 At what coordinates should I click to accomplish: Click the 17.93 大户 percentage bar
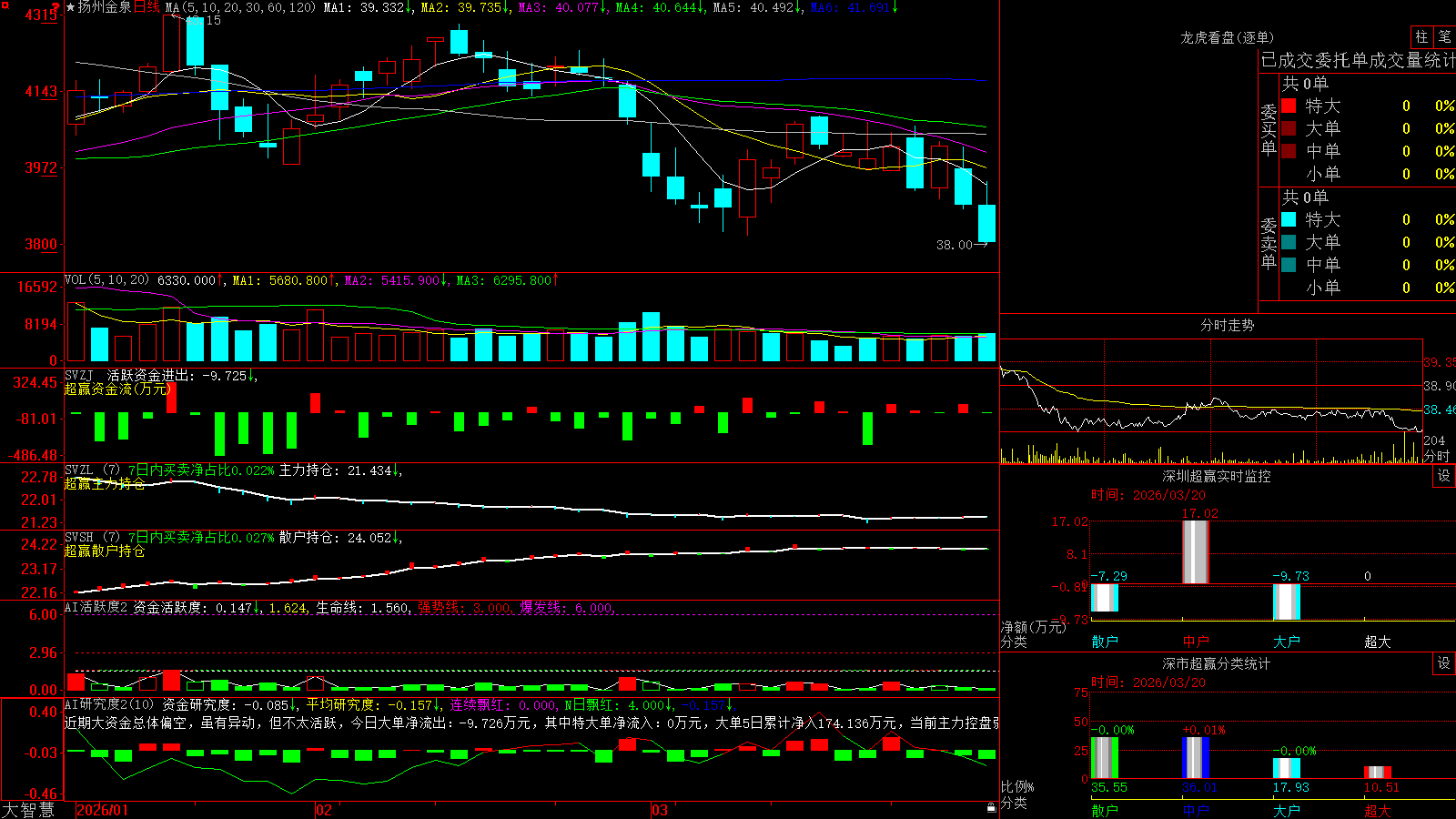pyautogui.click(x=1286, y=768)
